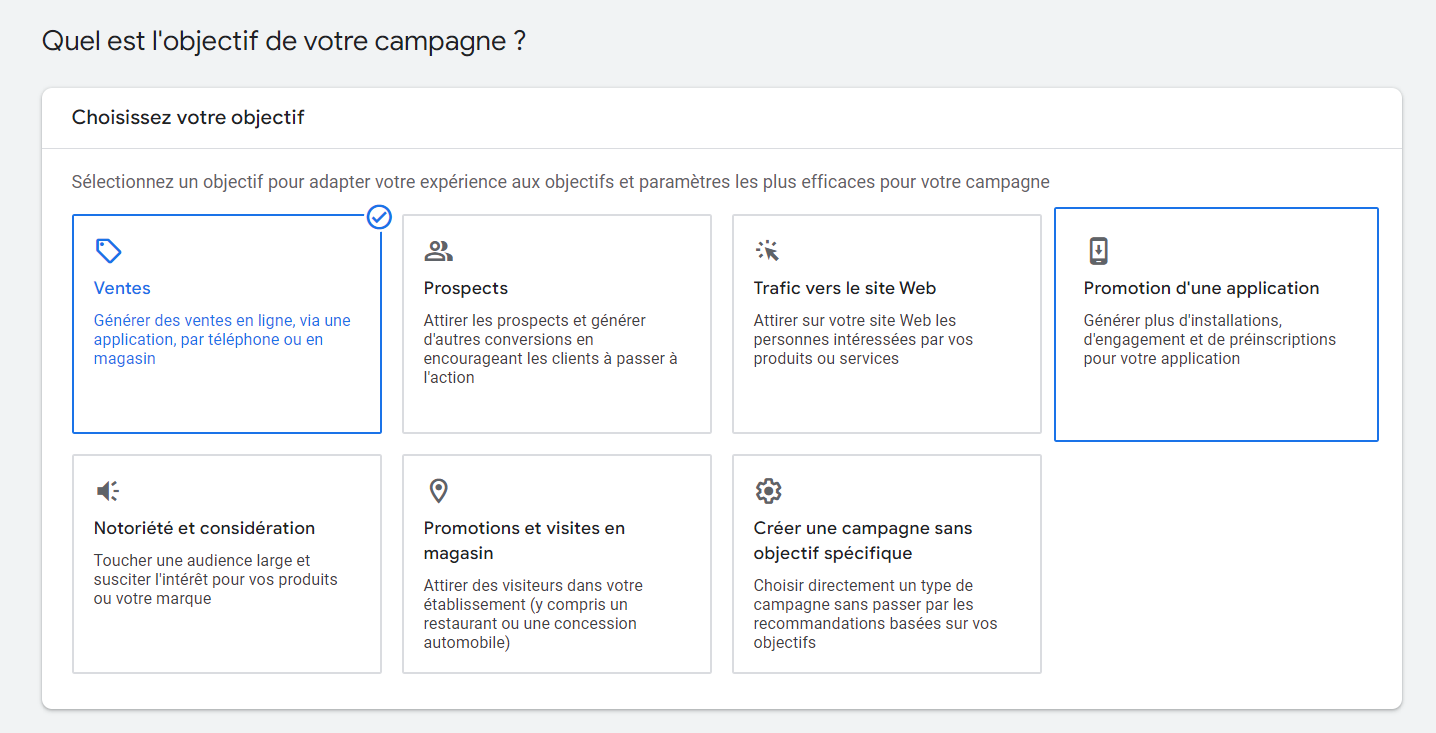Choose the Notoriété et considération title

[204, 528]
